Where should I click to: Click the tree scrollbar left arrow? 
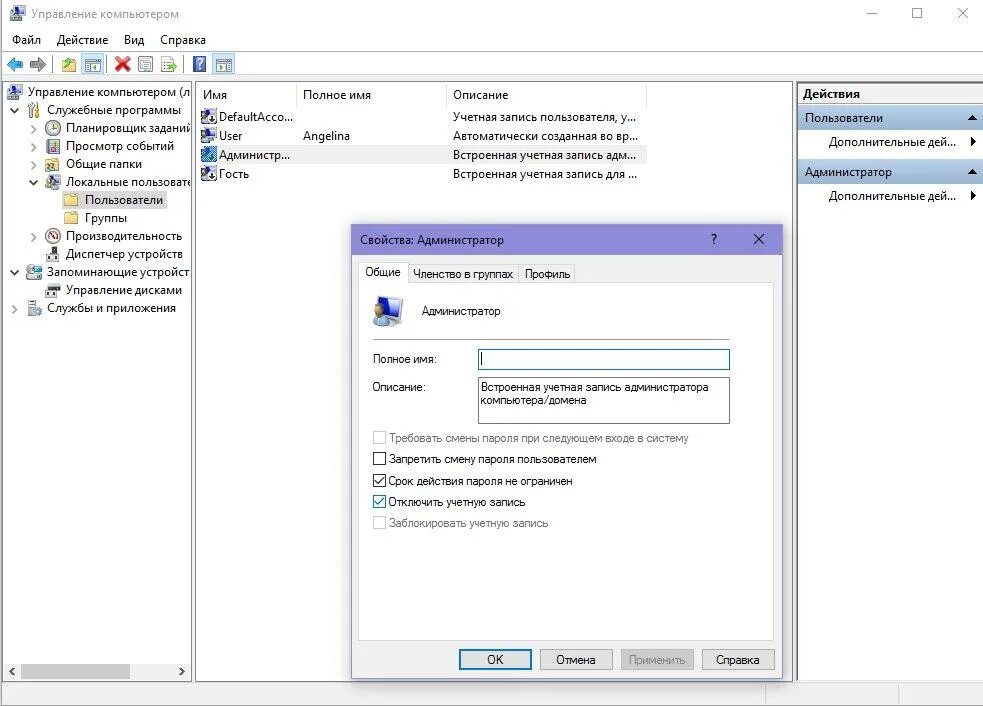(12, 672)
